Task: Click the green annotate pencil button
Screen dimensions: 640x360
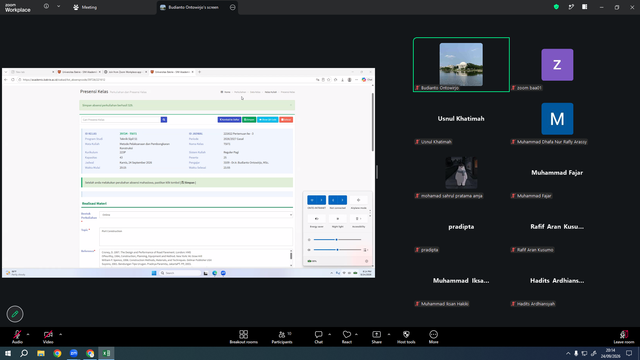Action: coord(15,314)
